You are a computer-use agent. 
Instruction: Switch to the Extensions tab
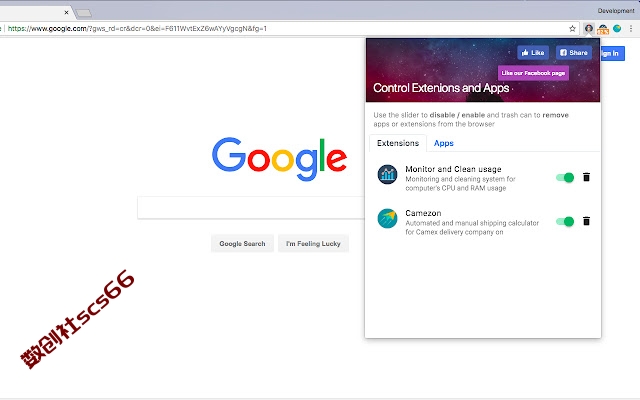click(x=398, y=143)
